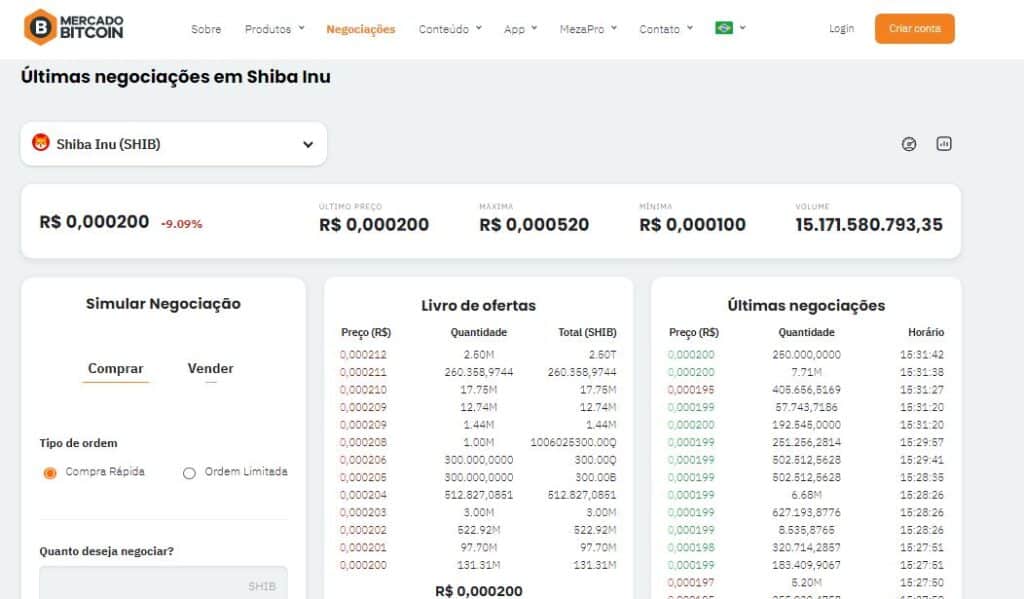
Task: Select order book price 0,000208
Action: pos(363,442)
